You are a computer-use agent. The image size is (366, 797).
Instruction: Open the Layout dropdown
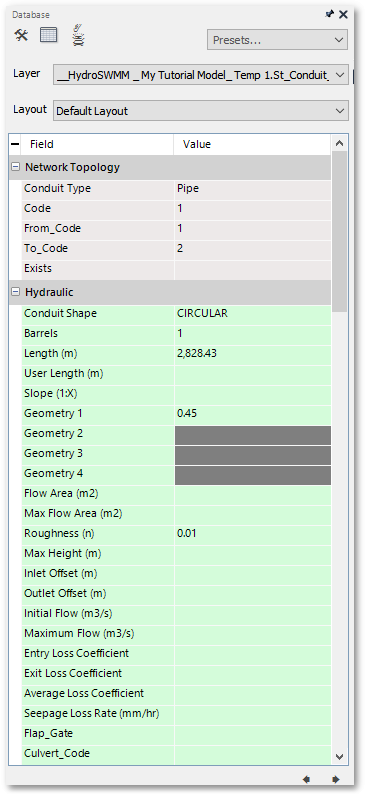[x=201, y=111]
